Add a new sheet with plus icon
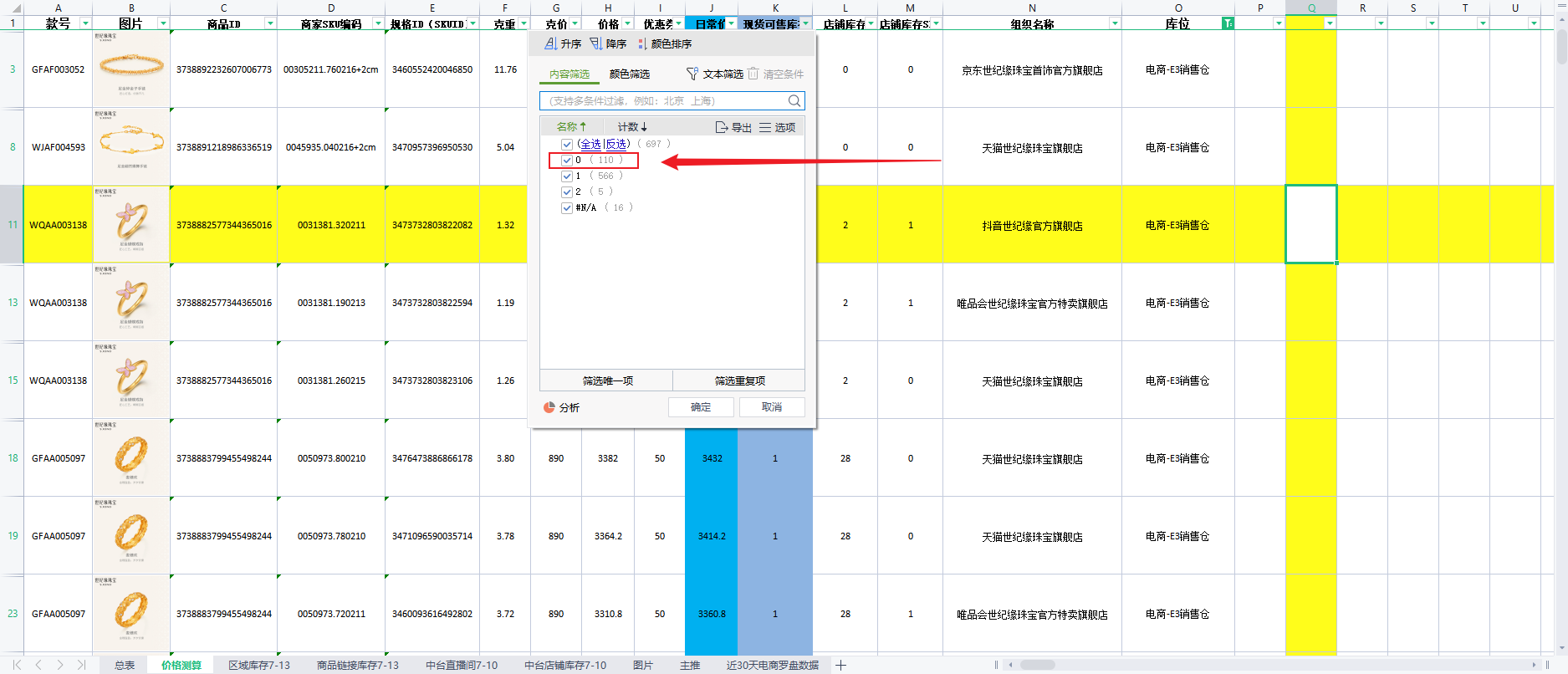This screenshot has width=1568, height=674. click(840, 665)
